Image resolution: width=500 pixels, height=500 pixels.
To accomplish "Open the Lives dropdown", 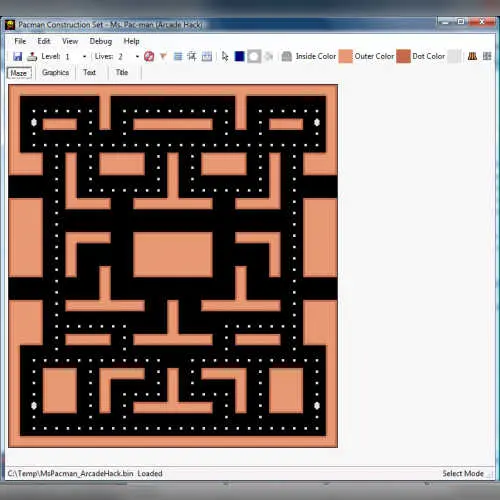I will [x=137, y=57].
